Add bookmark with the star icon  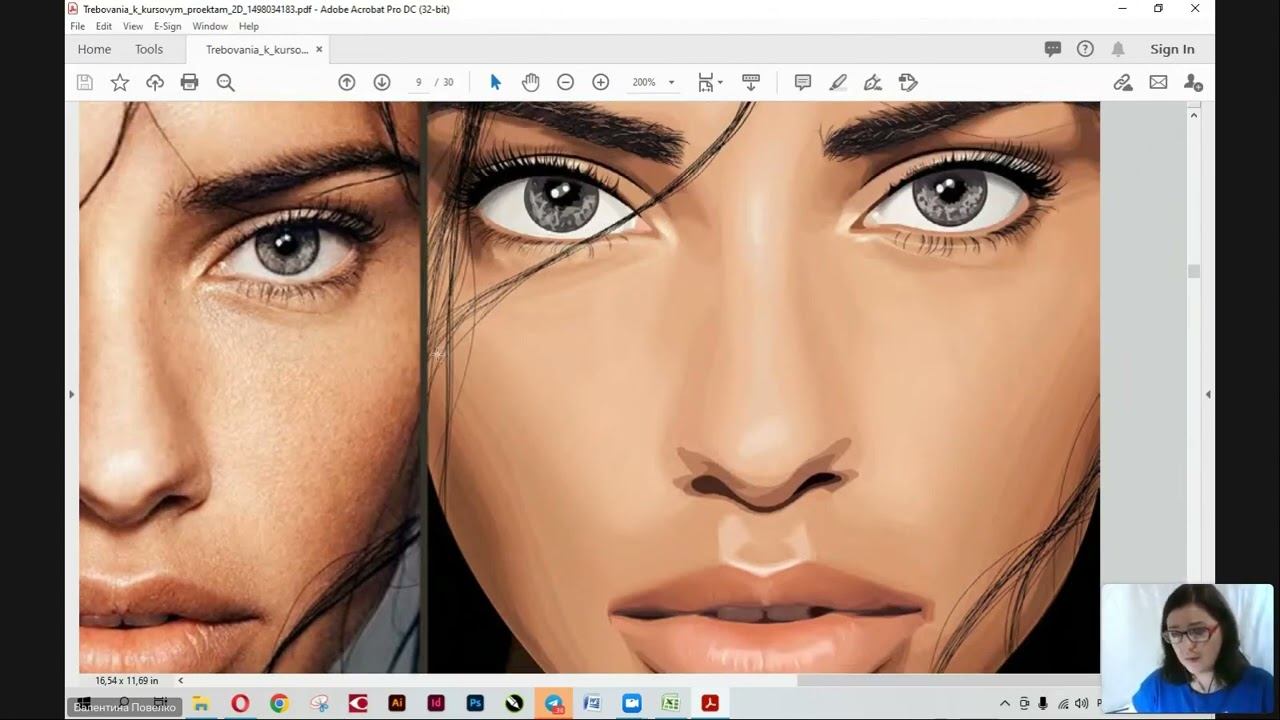tap(120, 82)
